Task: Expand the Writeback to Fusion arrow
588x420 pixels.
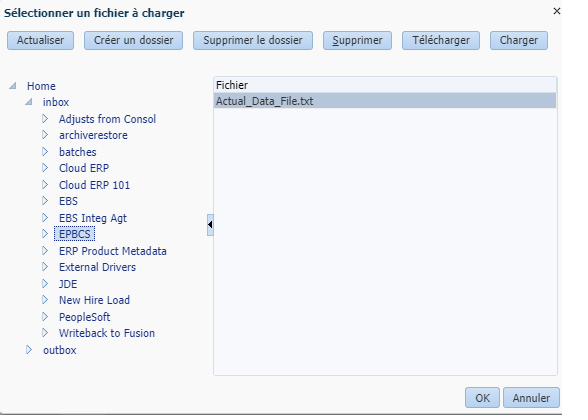Action: [45, 333]
